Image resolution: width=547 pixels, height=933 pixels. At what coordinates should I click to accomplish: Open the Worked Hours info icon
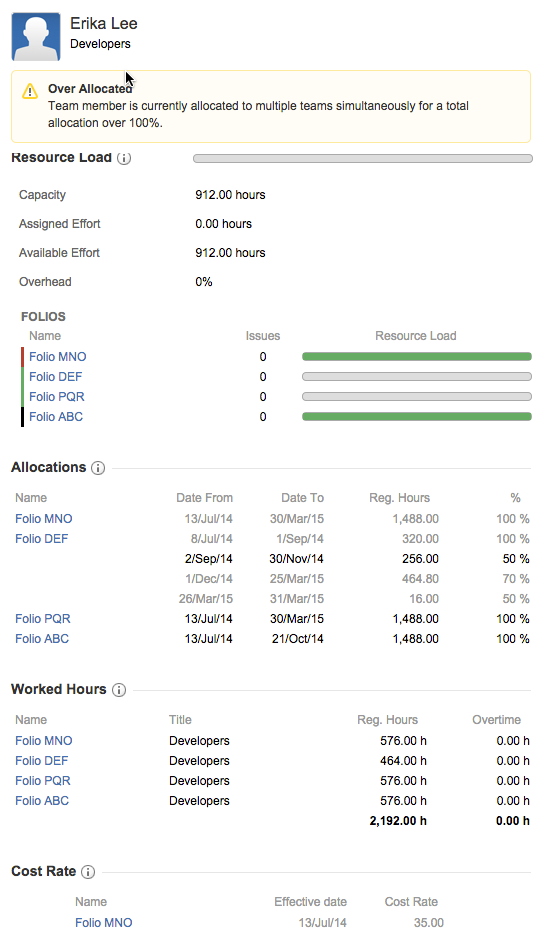(119, 690)
